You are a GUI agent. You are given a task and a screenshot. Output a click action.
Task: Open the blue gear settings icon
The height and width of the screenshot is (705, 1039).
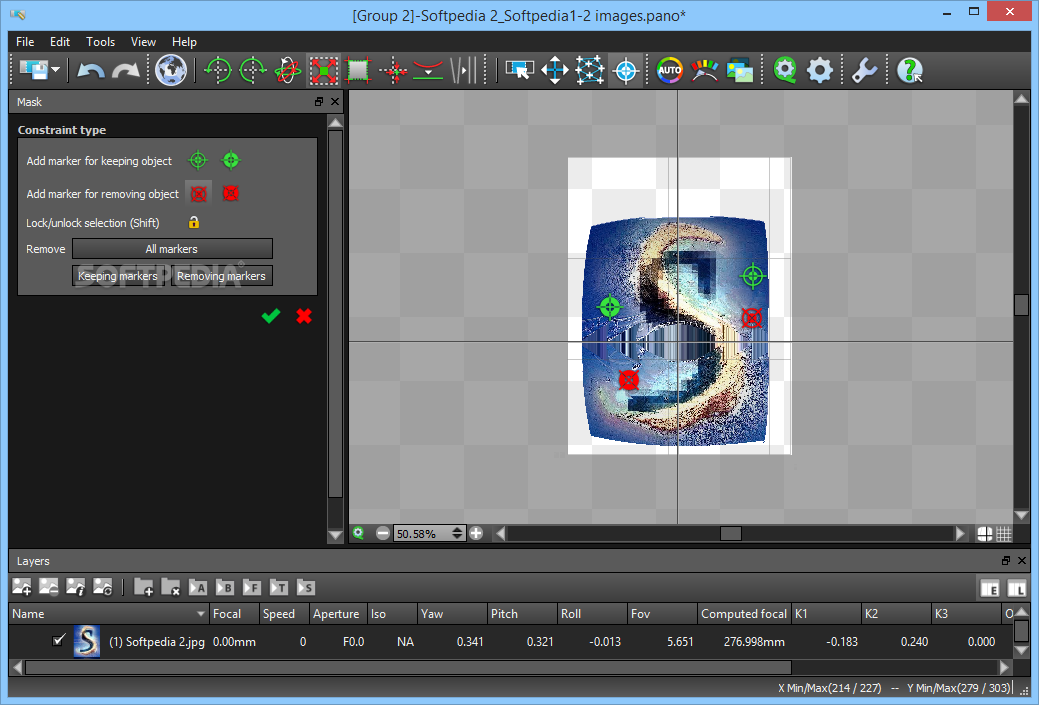tap(820, 70)
